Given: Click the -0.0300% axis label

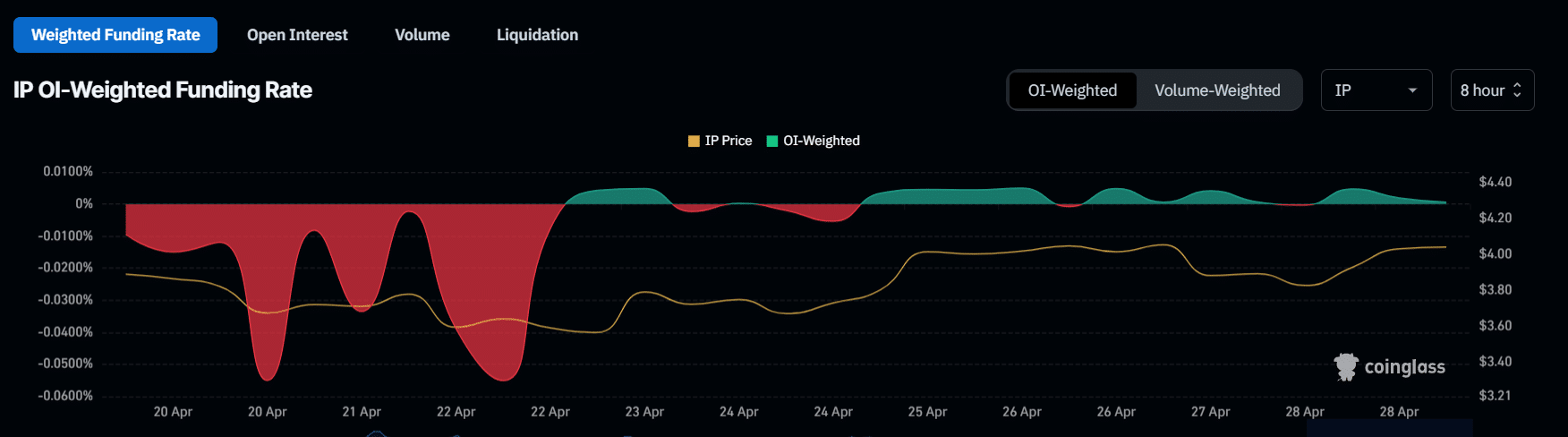Looking at the screenshot, I should [65, 299].
